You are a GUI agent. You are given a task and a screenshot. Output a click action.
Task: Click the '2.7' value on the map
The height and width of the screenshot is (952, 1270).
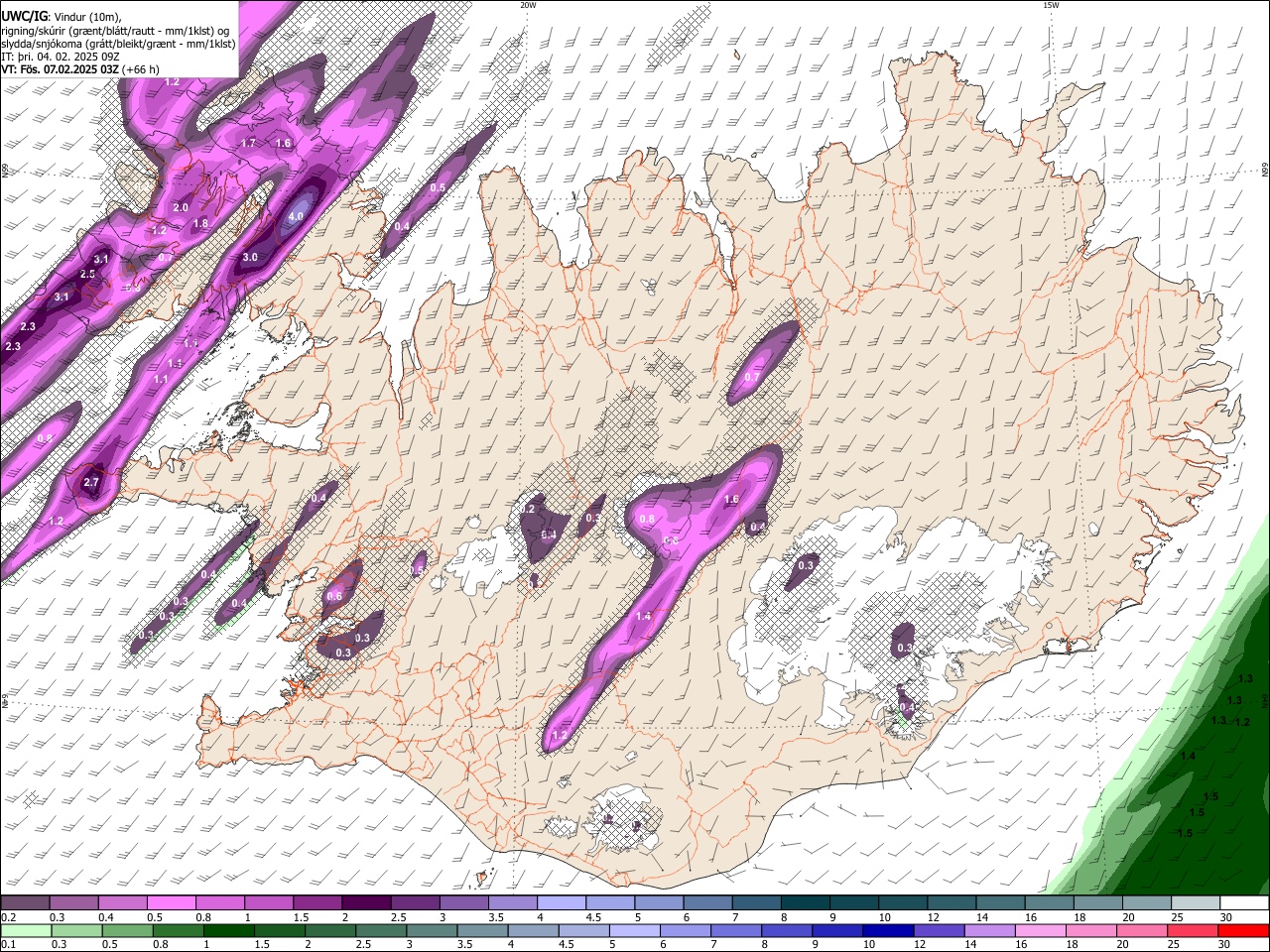91,482
